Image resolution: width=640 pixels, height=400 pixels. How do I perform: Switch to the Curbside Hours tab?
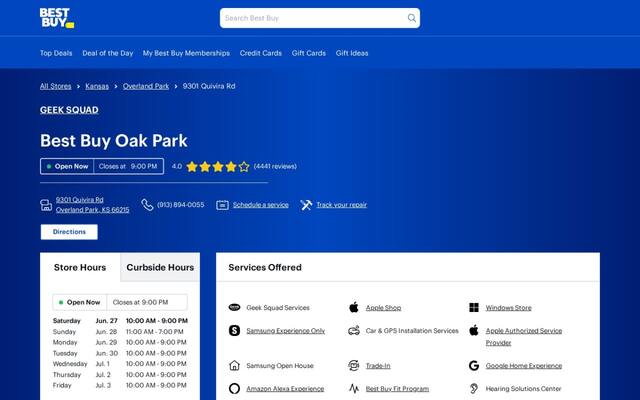160,267
